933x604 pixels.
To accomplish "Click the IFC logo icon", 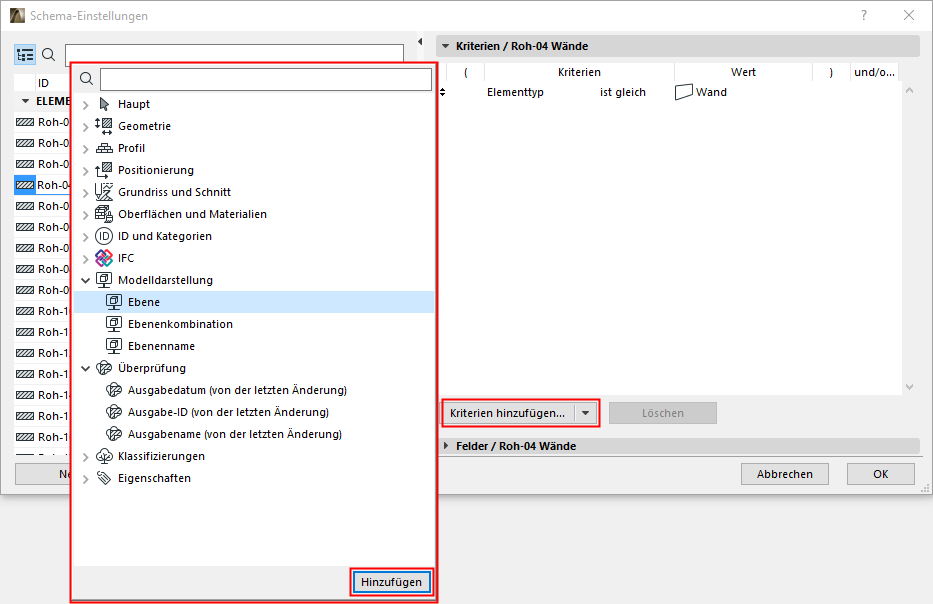I will (x=104, y=258).
